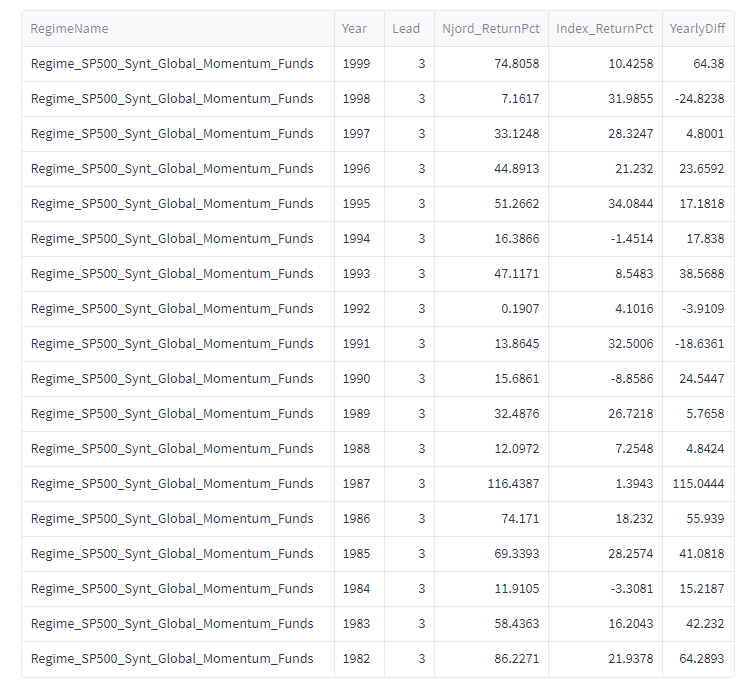Click the Year cell showing 1990
This screenshot has width=740, height=688.
click(x=356, y=379)
